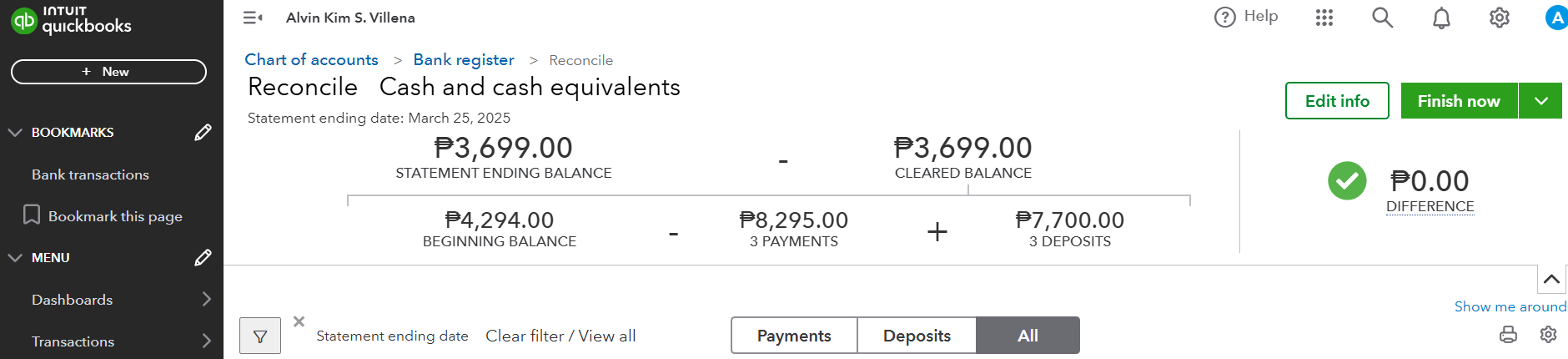The width and height of the screenshot is (1568, 359).
Task: Expand the Finish now dropdown arrow
Action: 1540,101
